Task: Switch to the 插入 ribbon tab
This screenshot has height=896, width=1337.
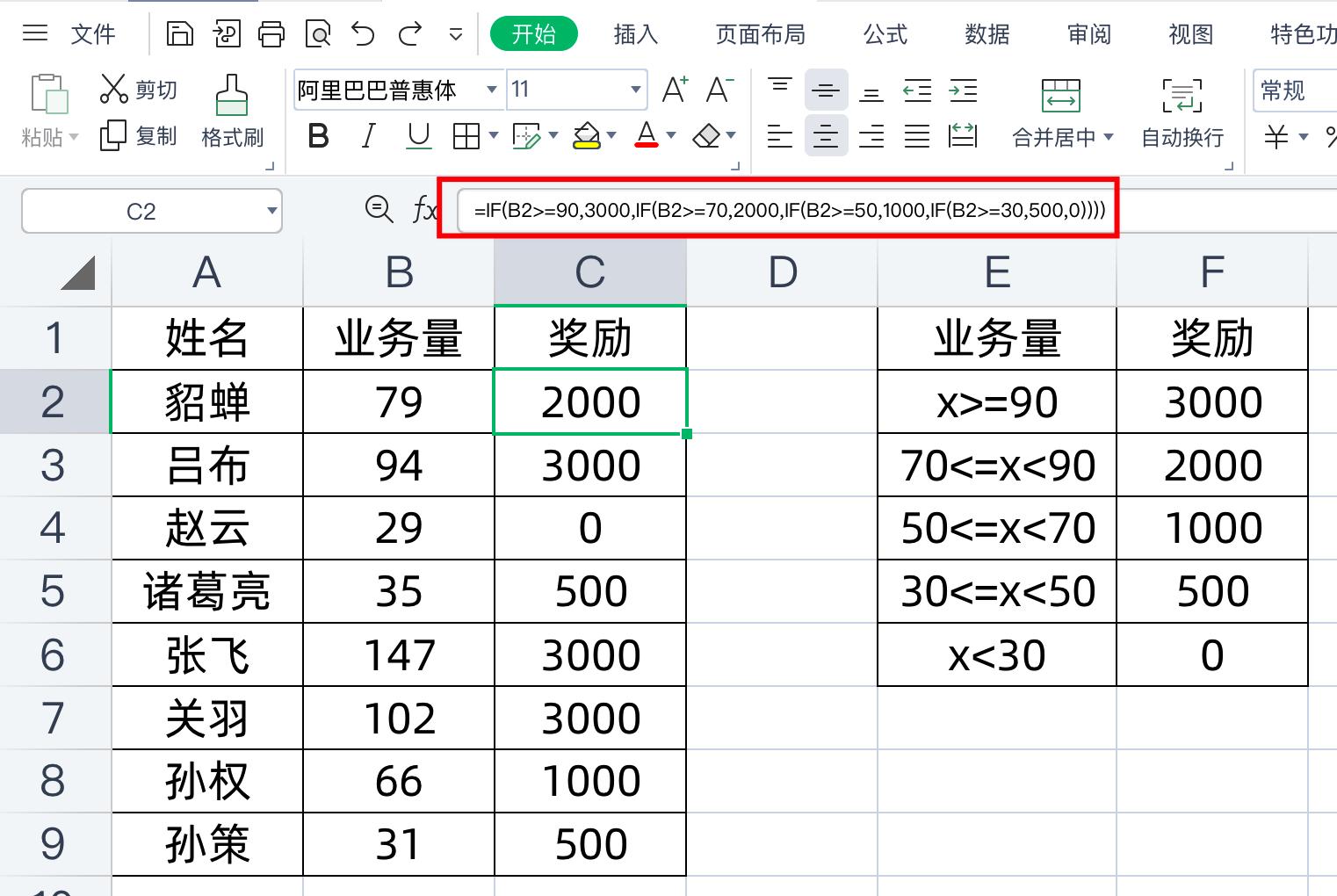Action: pyautogui.click(x=634, y=34)
